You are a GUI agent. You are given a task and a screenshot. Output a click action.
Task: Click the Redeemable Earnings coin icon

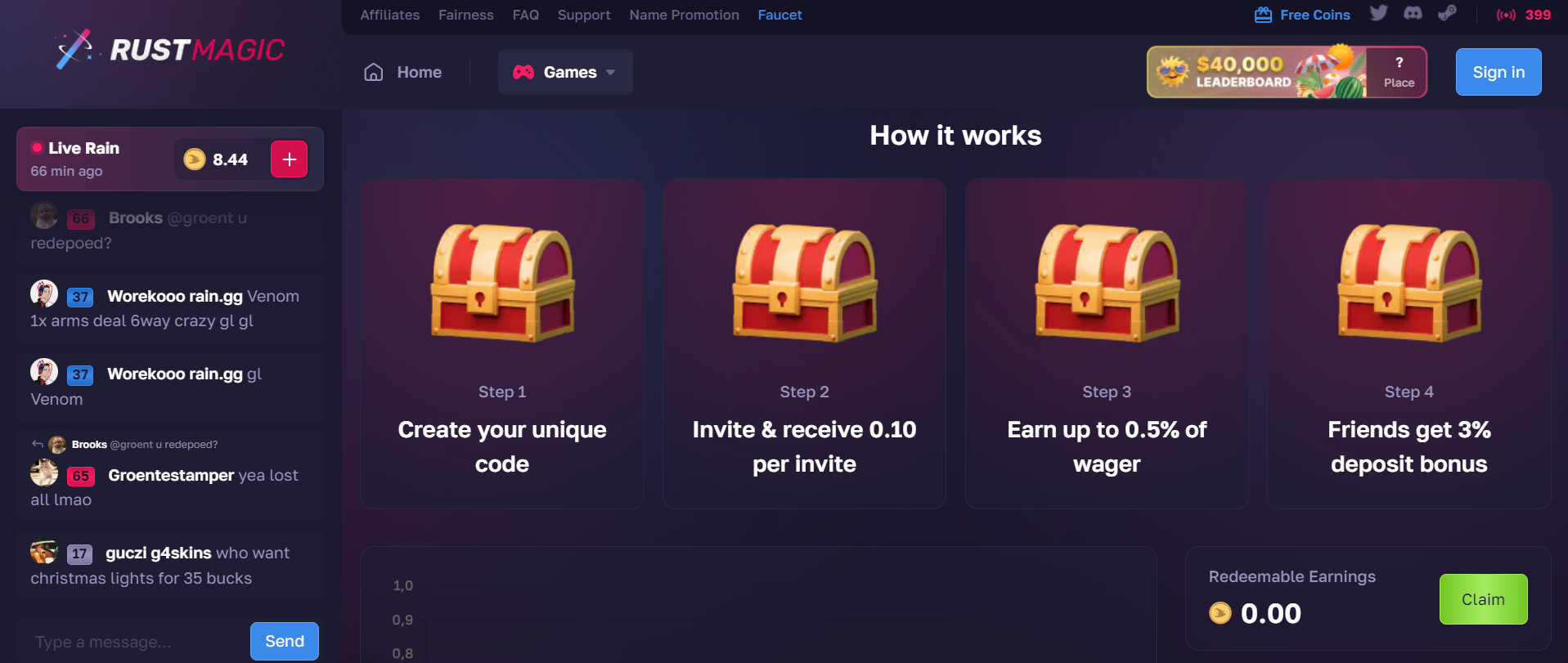coord(1220,613)
